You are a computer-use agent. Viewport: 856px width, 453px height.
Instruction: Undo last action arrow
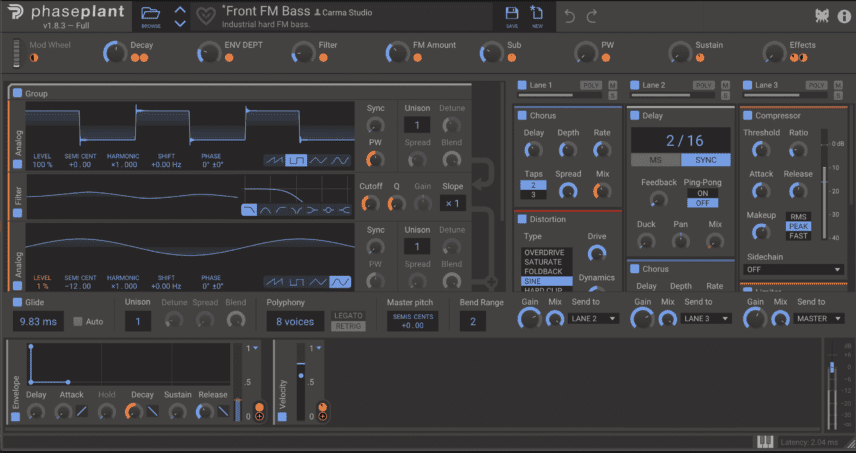(569, 16)
